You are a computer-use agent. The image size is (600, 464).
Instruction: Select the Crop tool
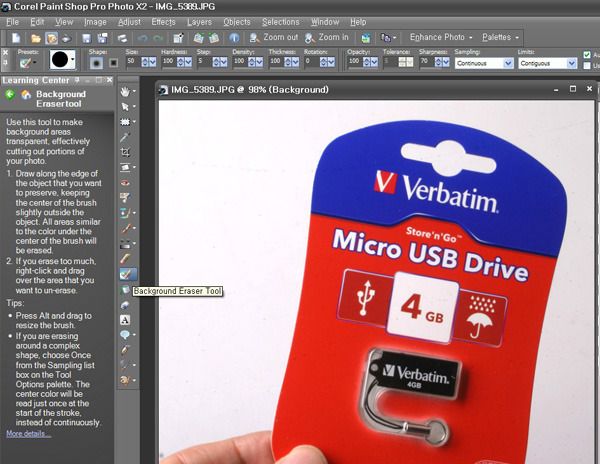pyautogui.click(x=126, y=152)
